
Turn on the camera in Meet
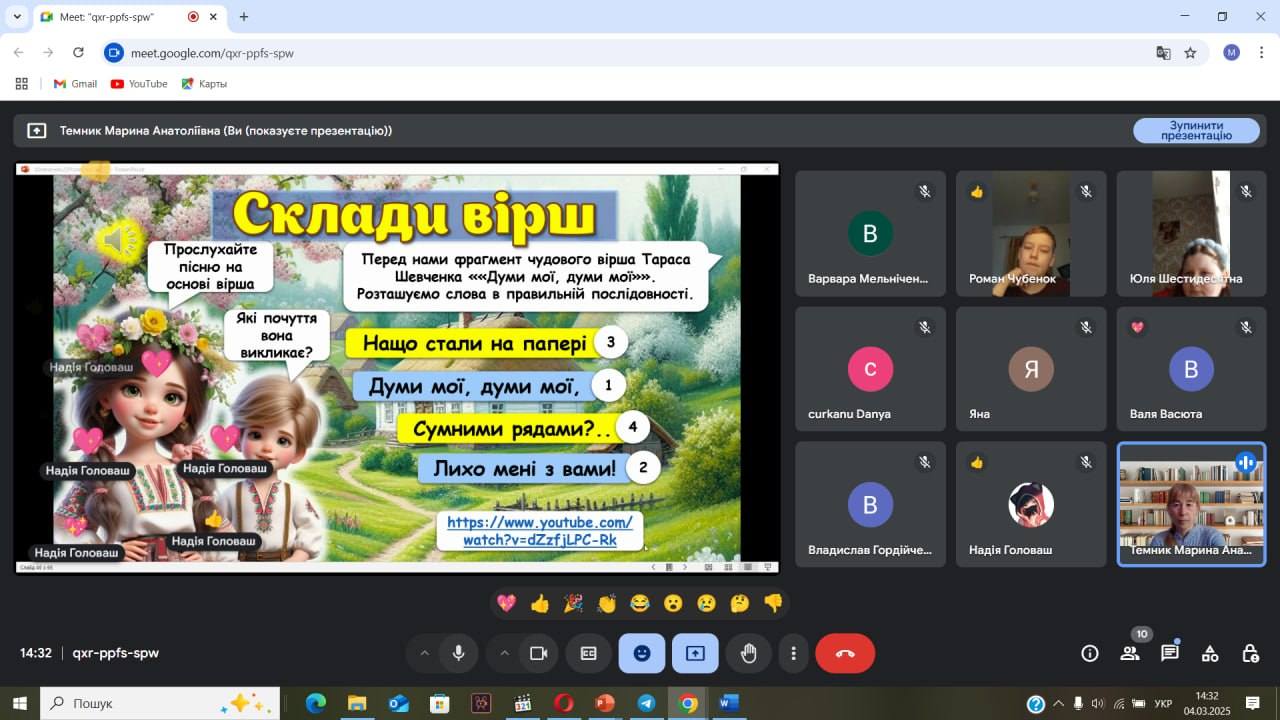(x=538, y=653)
